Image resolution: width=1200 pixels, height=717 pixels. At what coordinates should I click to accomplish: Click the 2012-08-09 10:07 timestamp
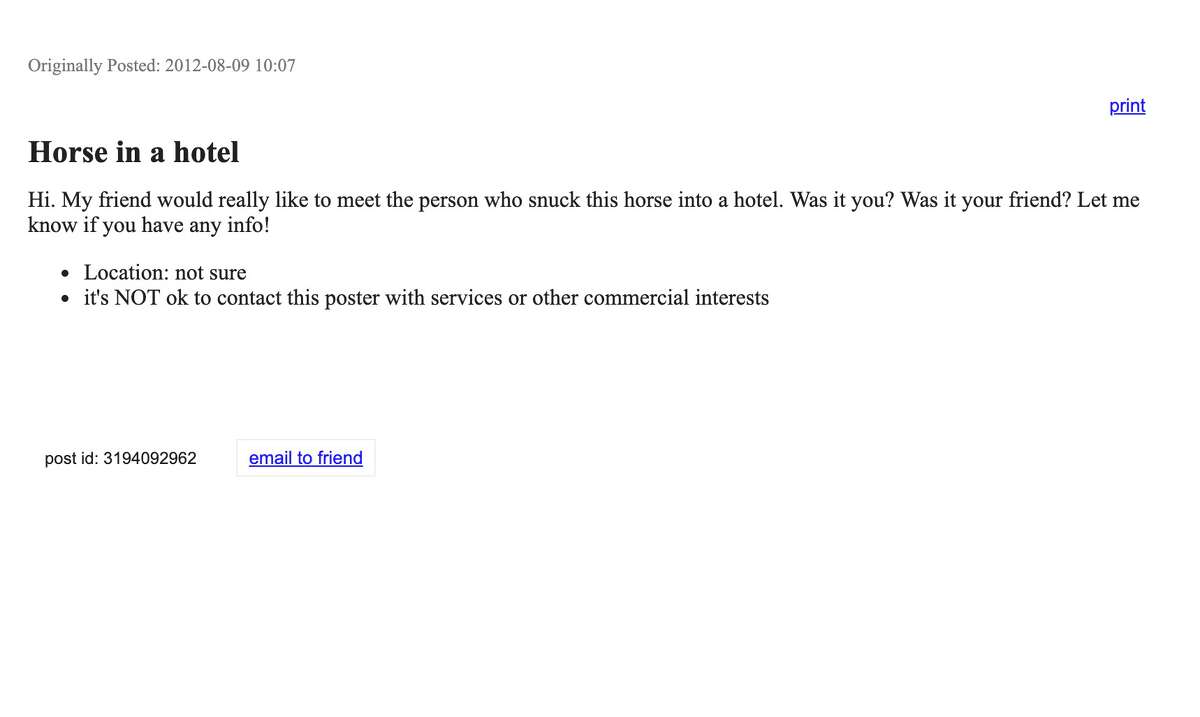(x=230, y=66)
